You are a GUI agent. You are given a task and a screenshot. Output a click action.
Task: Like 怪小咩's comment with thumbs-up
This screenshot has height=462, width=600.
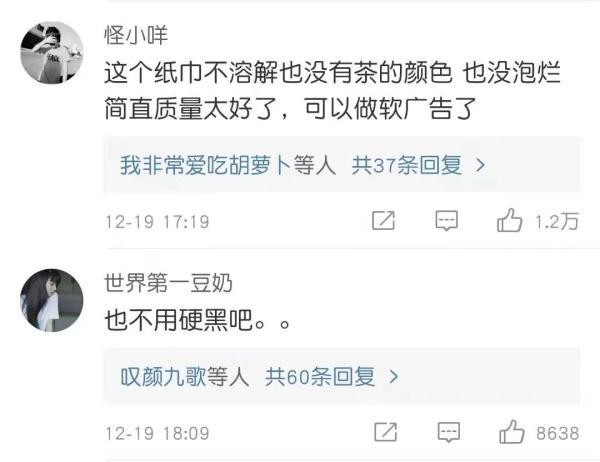(x=509, y=220)
